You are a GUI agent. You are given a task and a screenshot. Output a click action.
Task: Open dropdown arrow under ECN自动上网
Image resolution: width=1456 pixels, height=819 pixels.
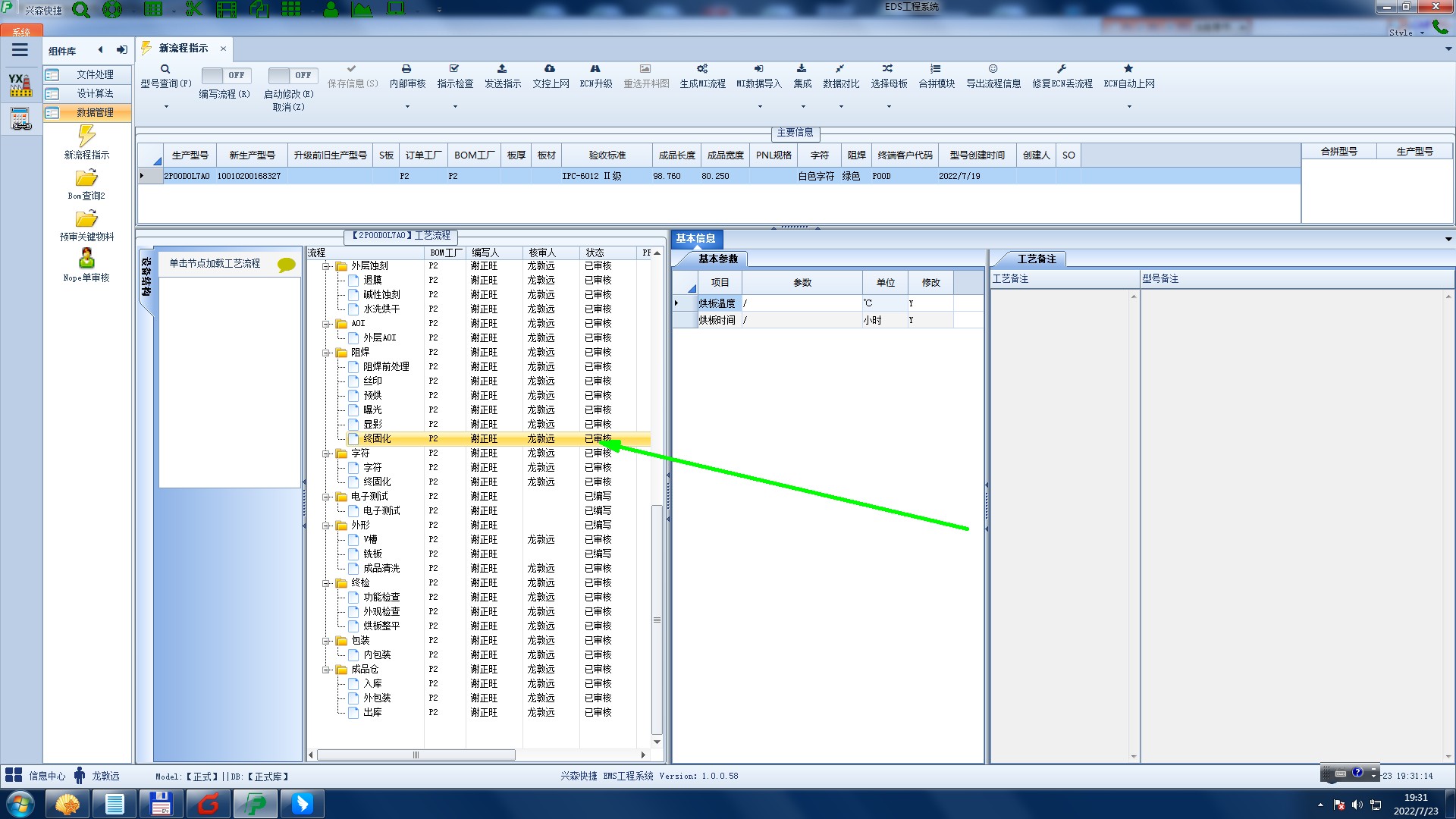coord(1129,107)
